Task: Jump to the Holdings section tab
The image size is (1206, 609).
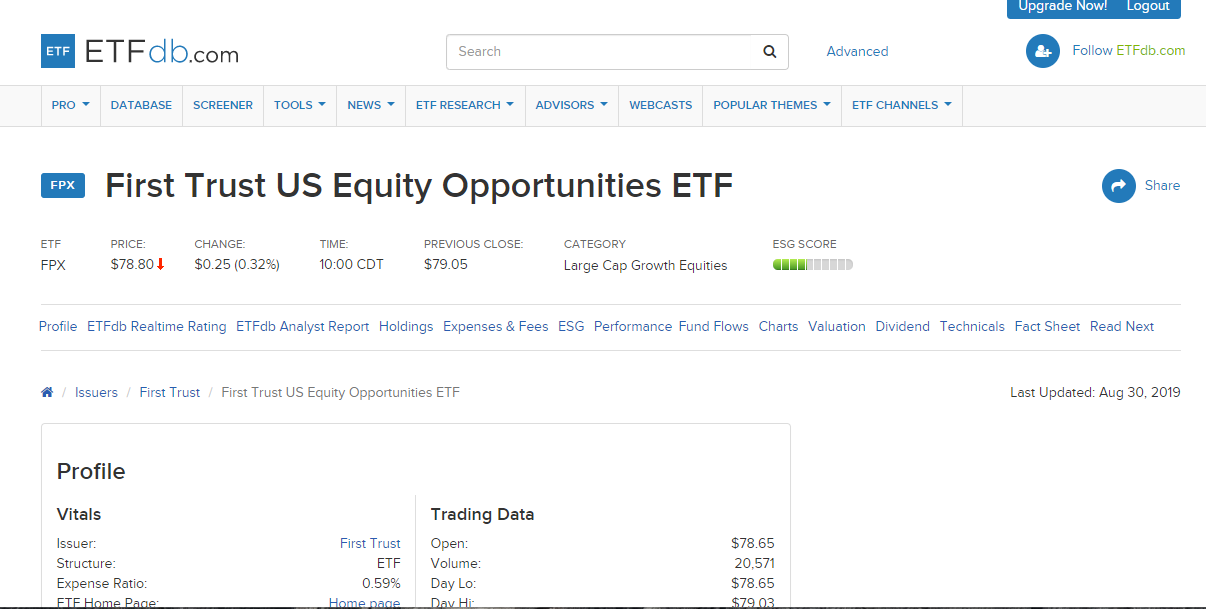Action: pos(406,327)
